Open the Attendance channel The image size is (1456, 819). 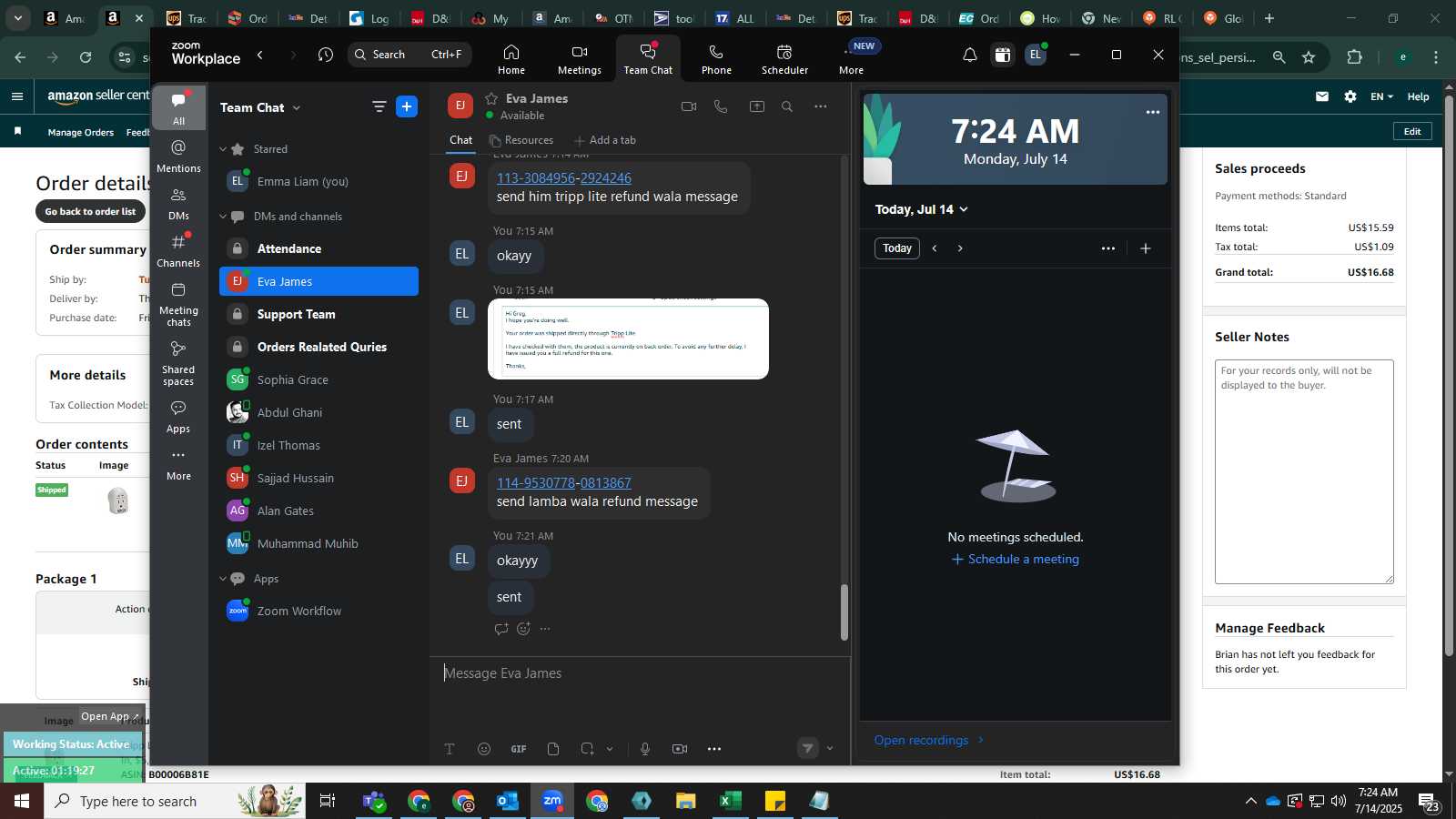(x=318, y=248)
